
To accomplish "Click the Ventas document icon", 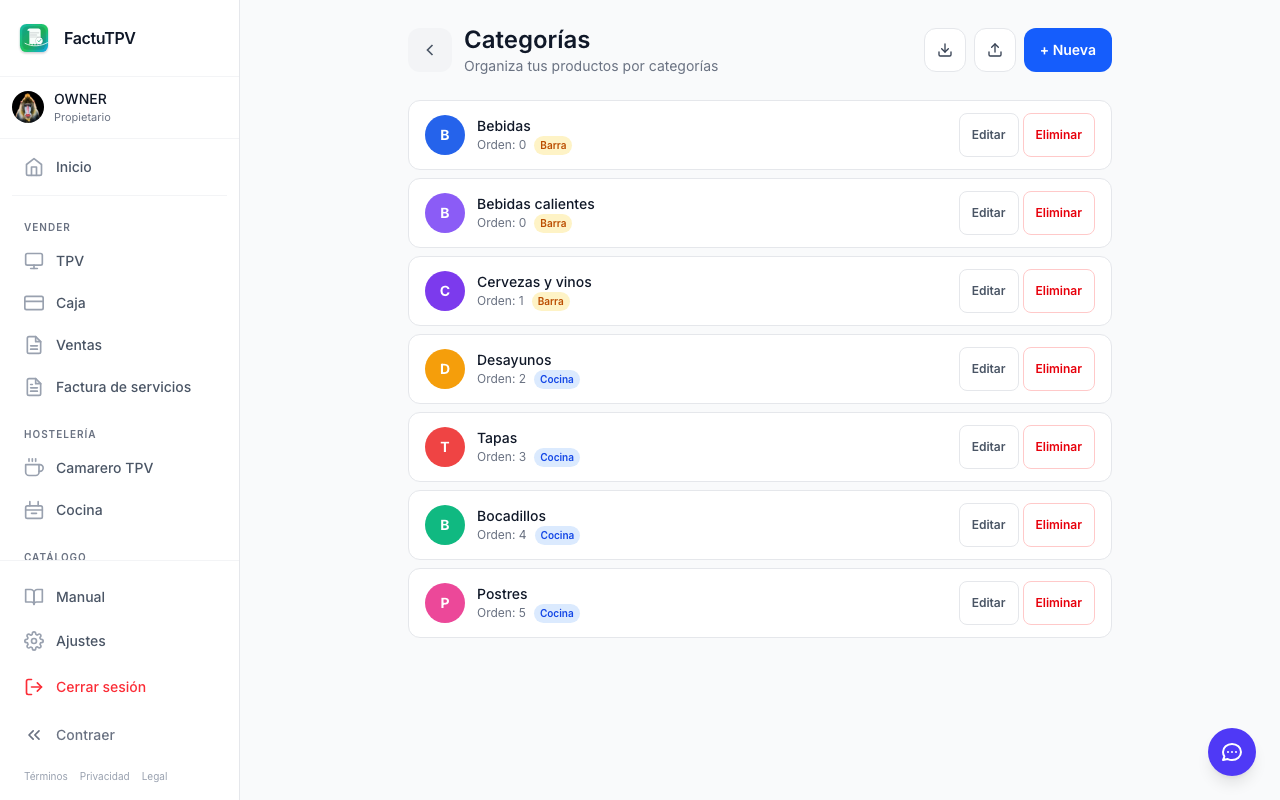I will [x=34, y=345].
